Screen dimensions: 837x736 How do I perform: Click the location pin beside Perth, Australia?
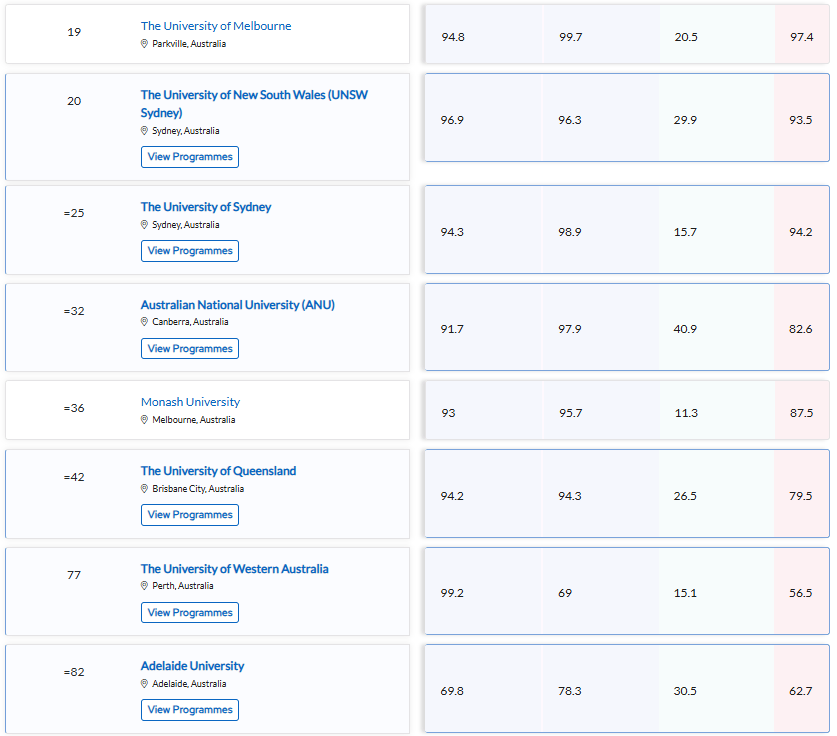[x=145, y=586]
